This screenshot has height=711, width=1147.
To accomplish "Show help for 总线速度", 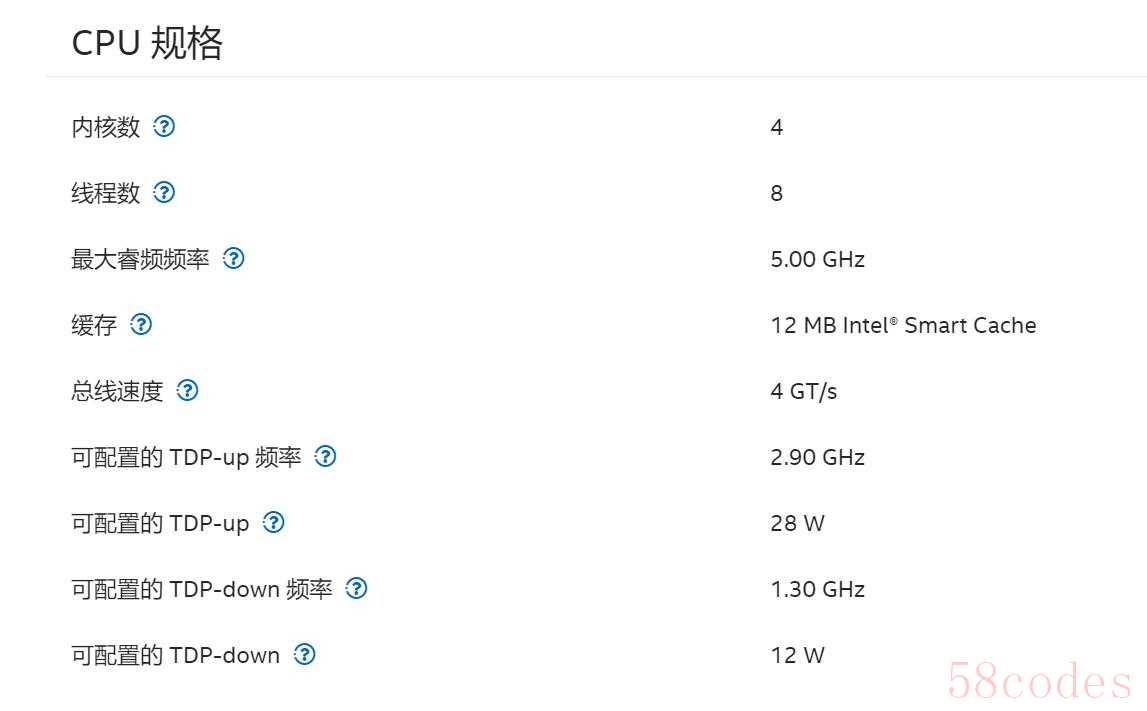I will 187,391.
